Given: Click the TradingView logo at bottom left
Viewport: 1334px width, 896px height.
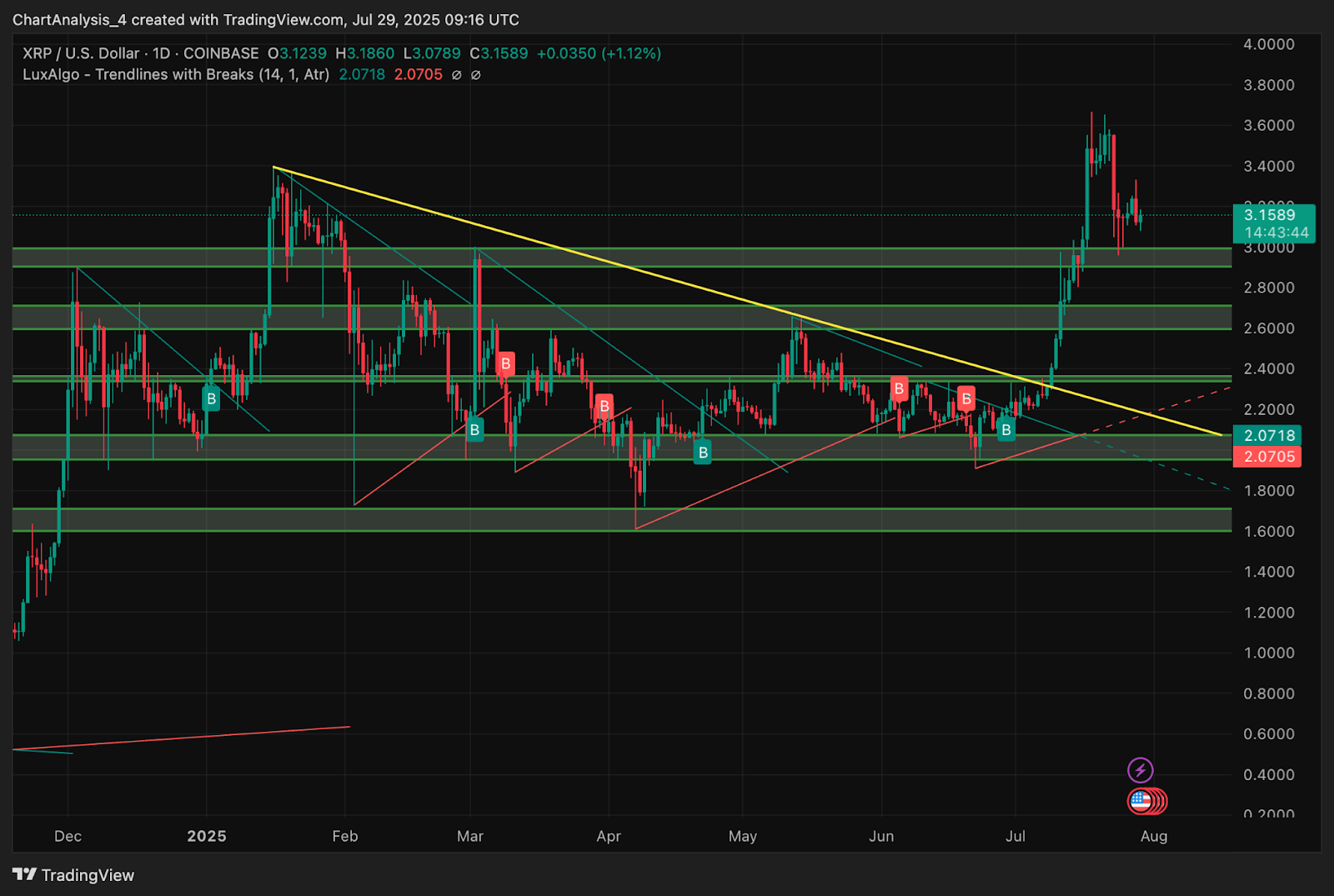Looking at the screenshot, I should 73,874.
